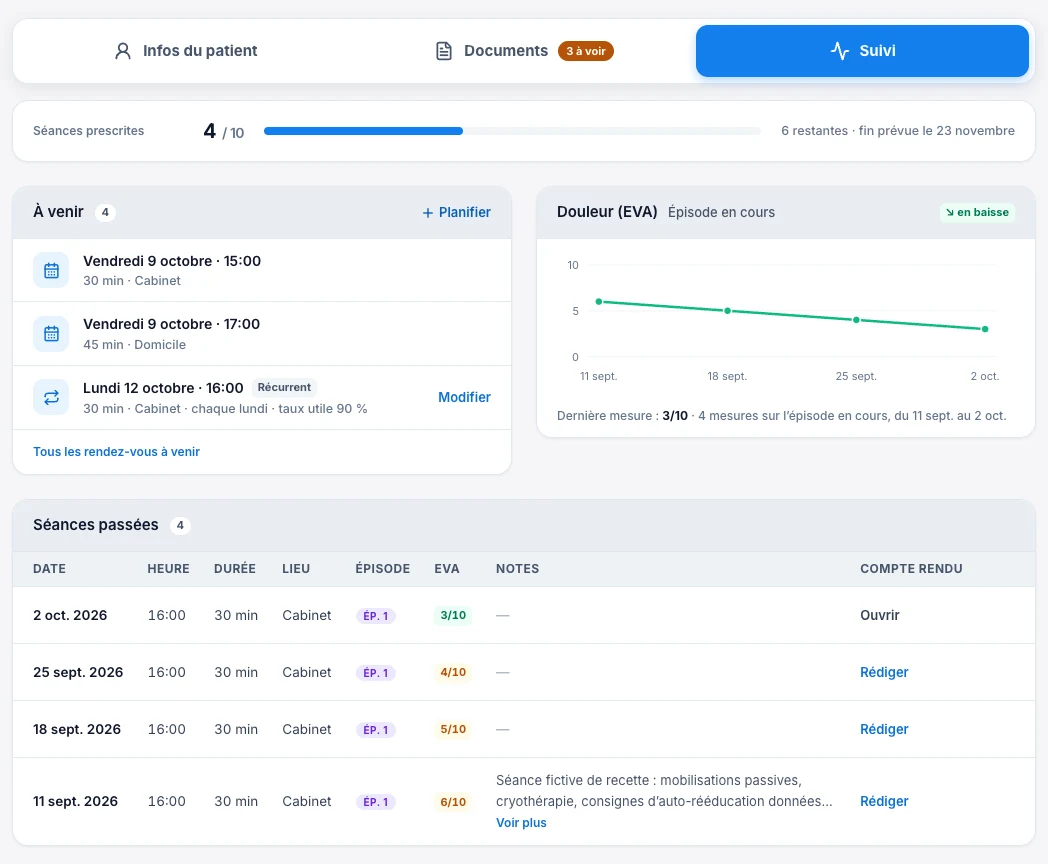
Task: Click the calendar icon for Vendredi 15:00 appointment
Action: [51, 271]
